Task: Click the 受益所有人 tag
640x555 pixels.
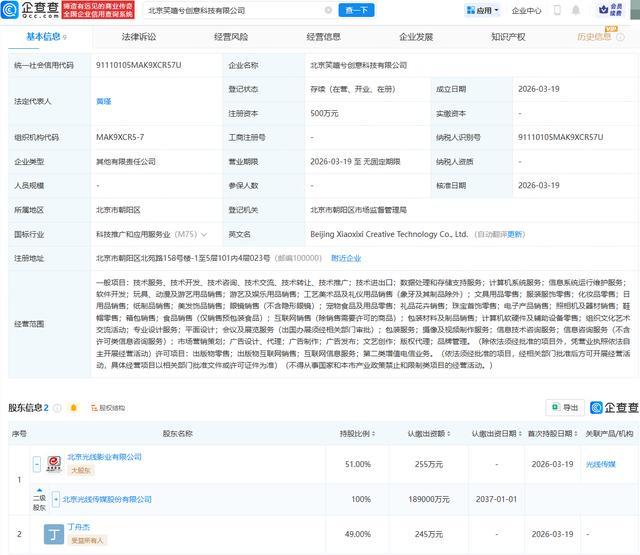Action: point(87,540)
